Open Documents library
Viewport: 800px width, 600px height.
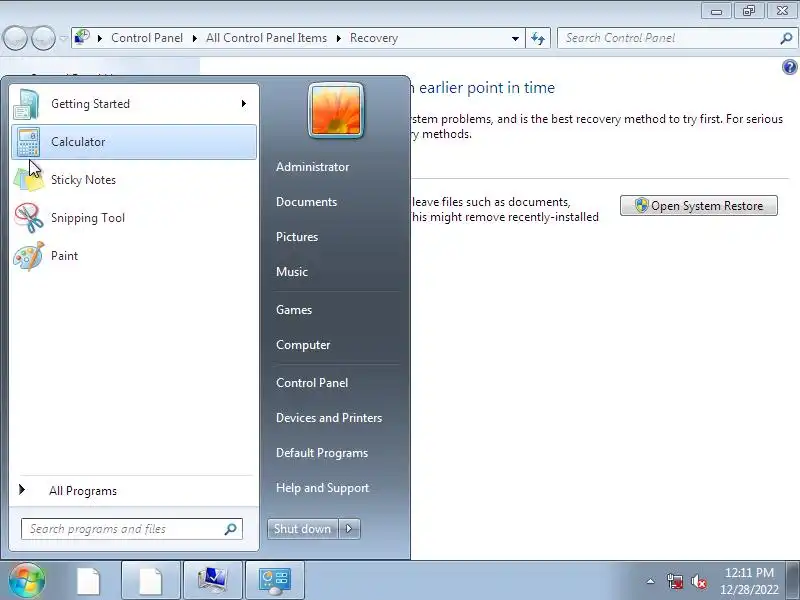pyautogui.click(x=306, y=202)
